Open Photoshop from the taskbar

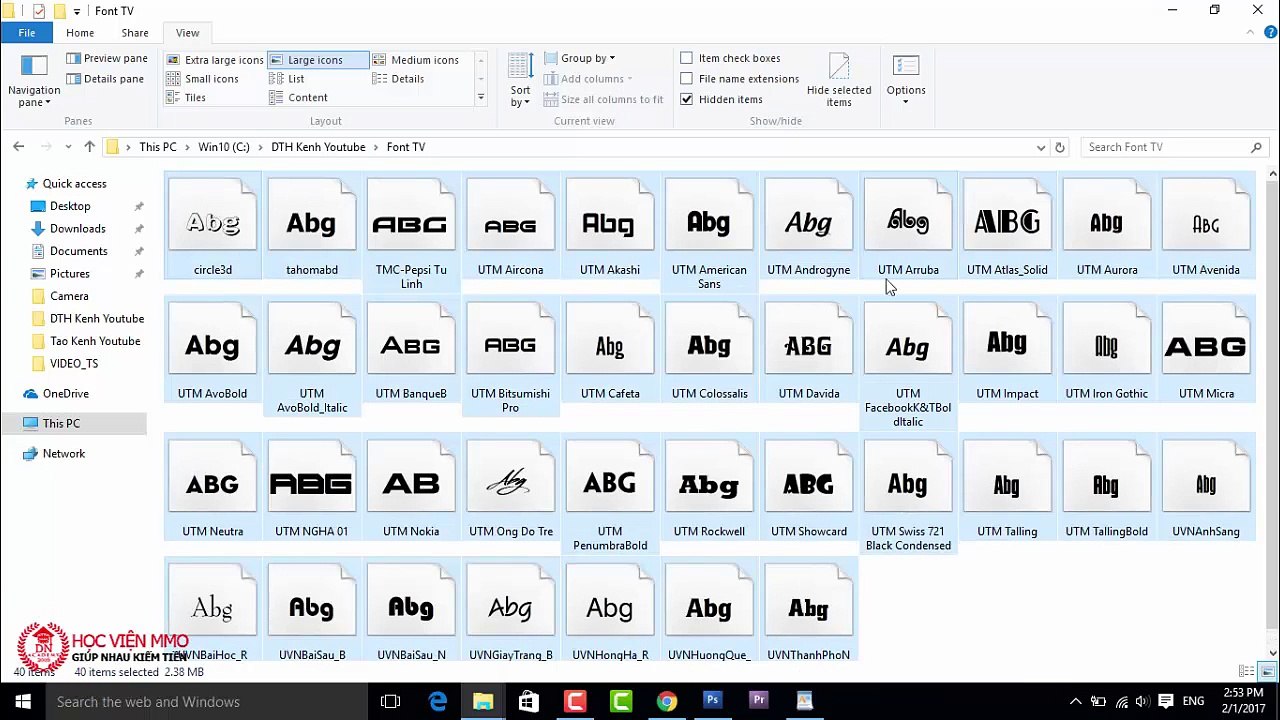point(712,701)
